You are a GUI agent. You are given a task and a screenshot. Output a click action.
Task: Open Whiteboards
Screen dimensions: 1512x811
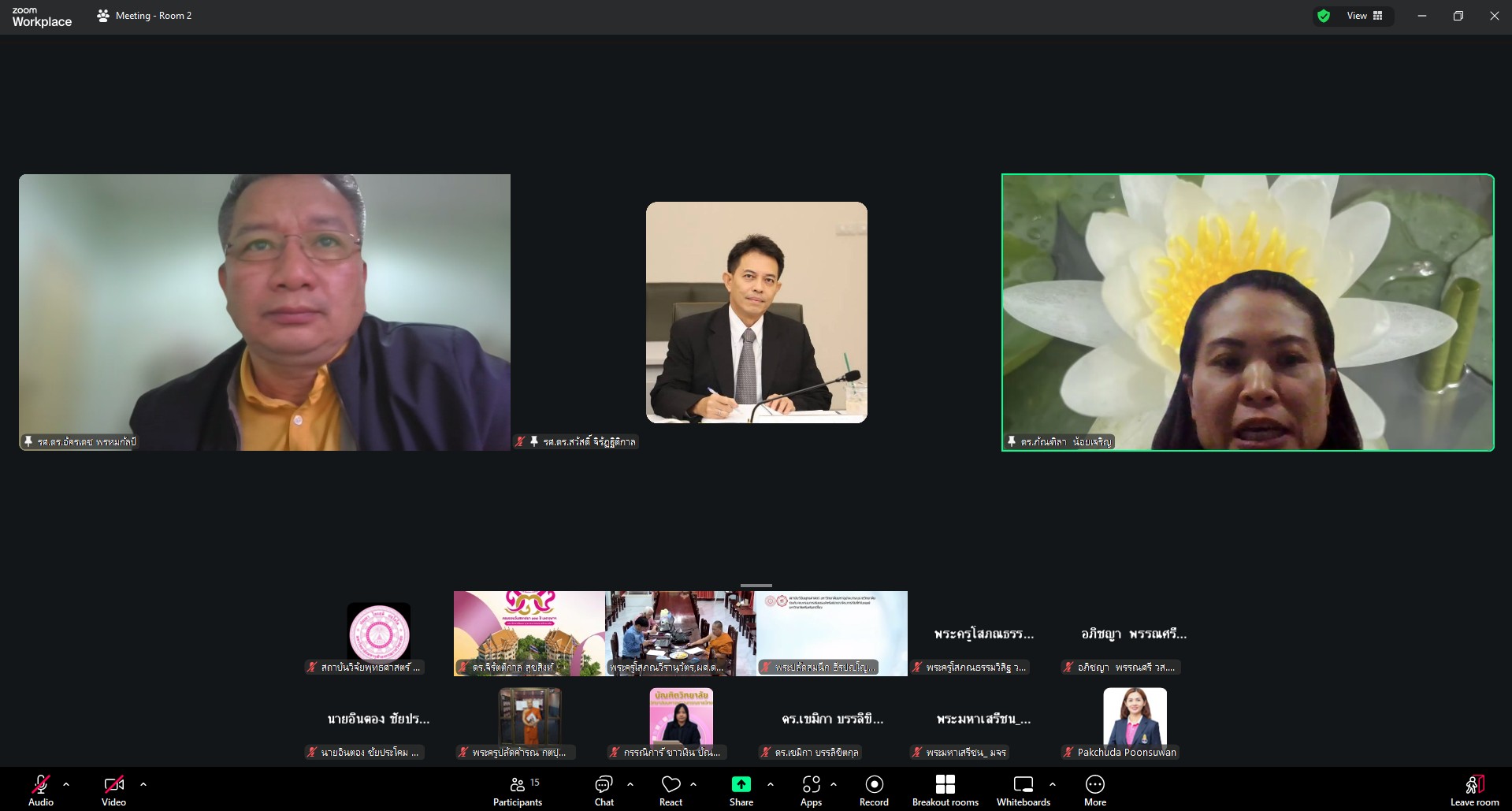(x=1023, y=790)
